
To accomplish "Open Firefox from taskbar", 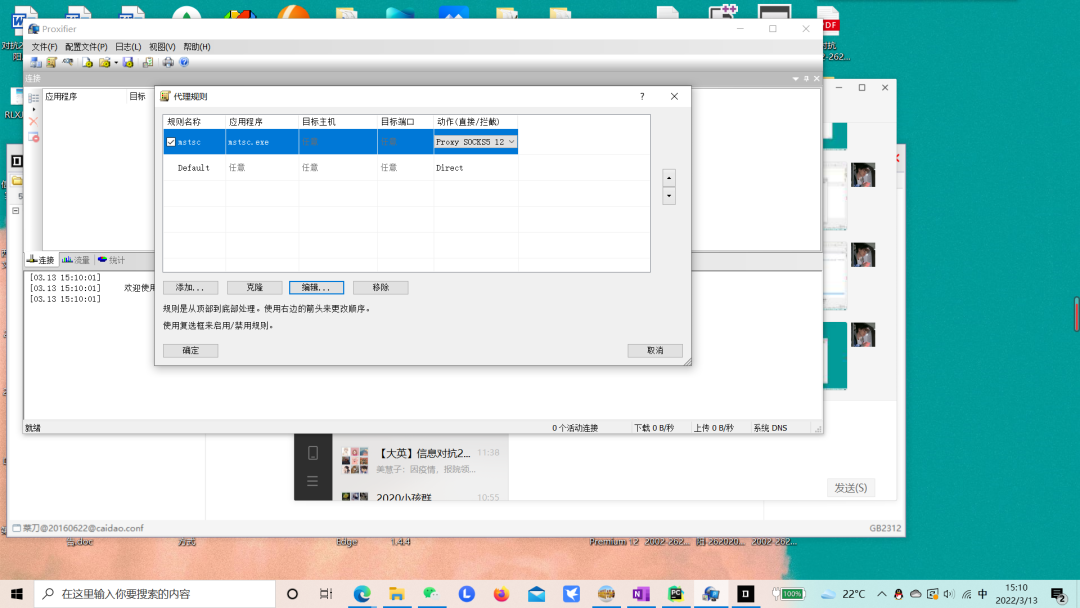I will (501, 594).
